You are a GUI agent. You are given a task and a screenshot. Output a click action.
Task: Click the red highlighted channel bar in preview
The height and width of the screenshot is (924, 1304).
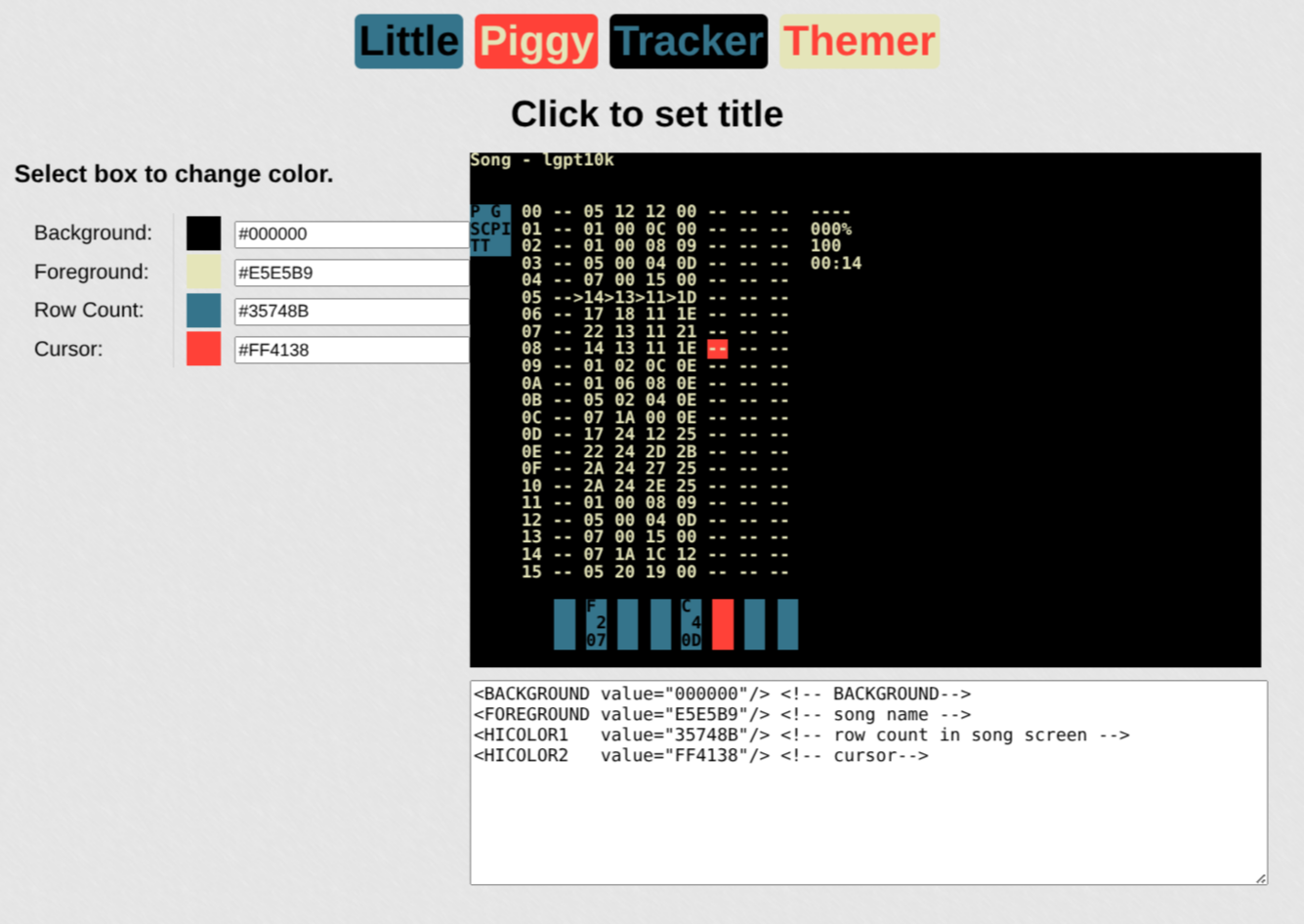click(722, 623)
